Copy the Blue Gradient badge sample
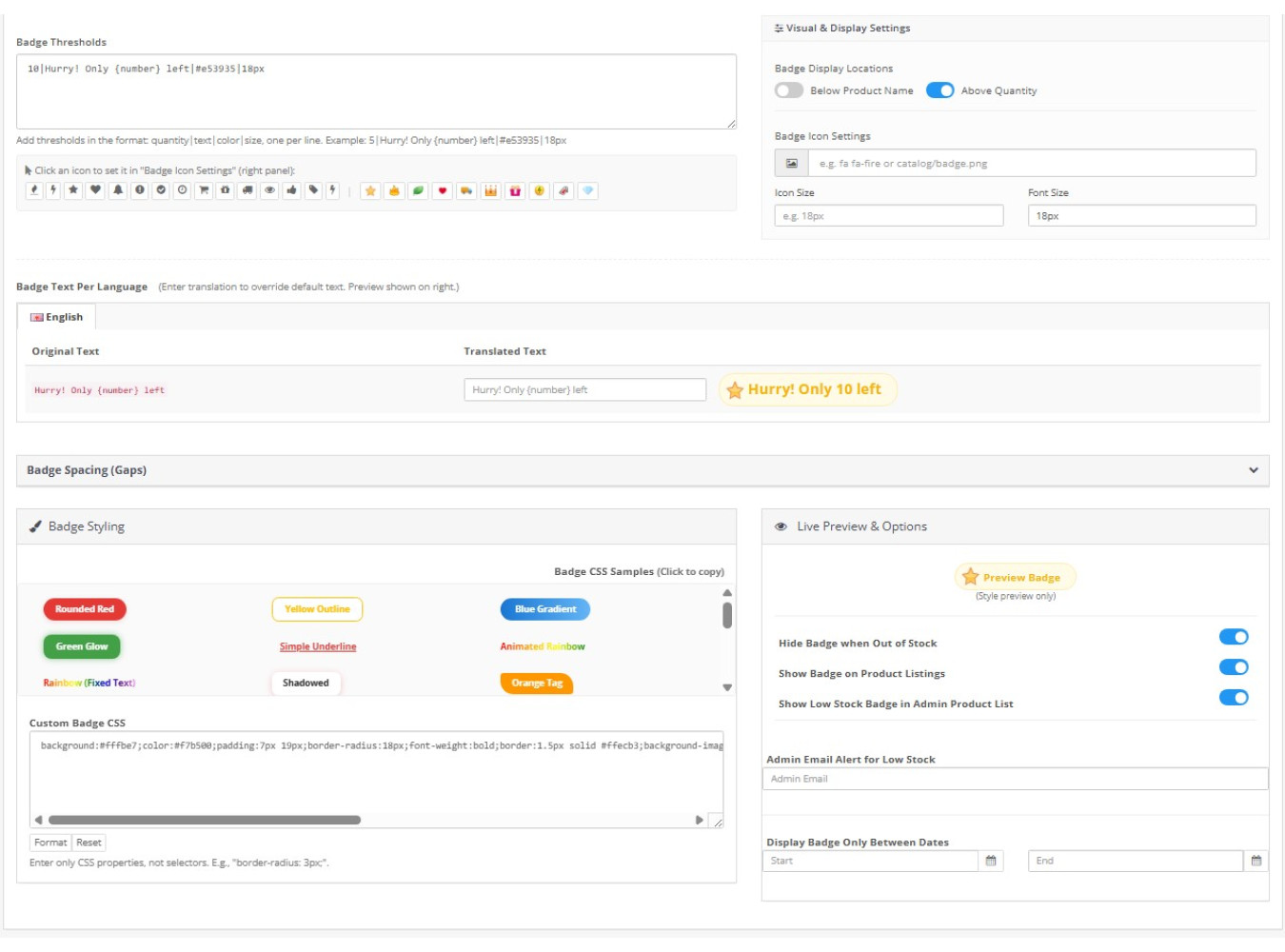The width and height of the screenshot is (1285, 952). [x=545, y=609]
